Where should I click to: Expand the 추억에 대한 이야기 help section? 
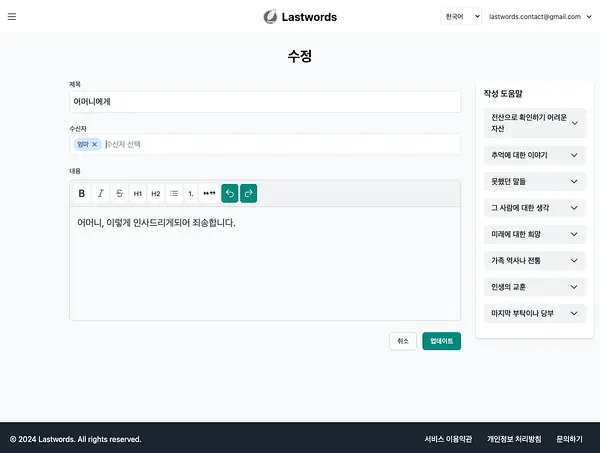[535, 155]
